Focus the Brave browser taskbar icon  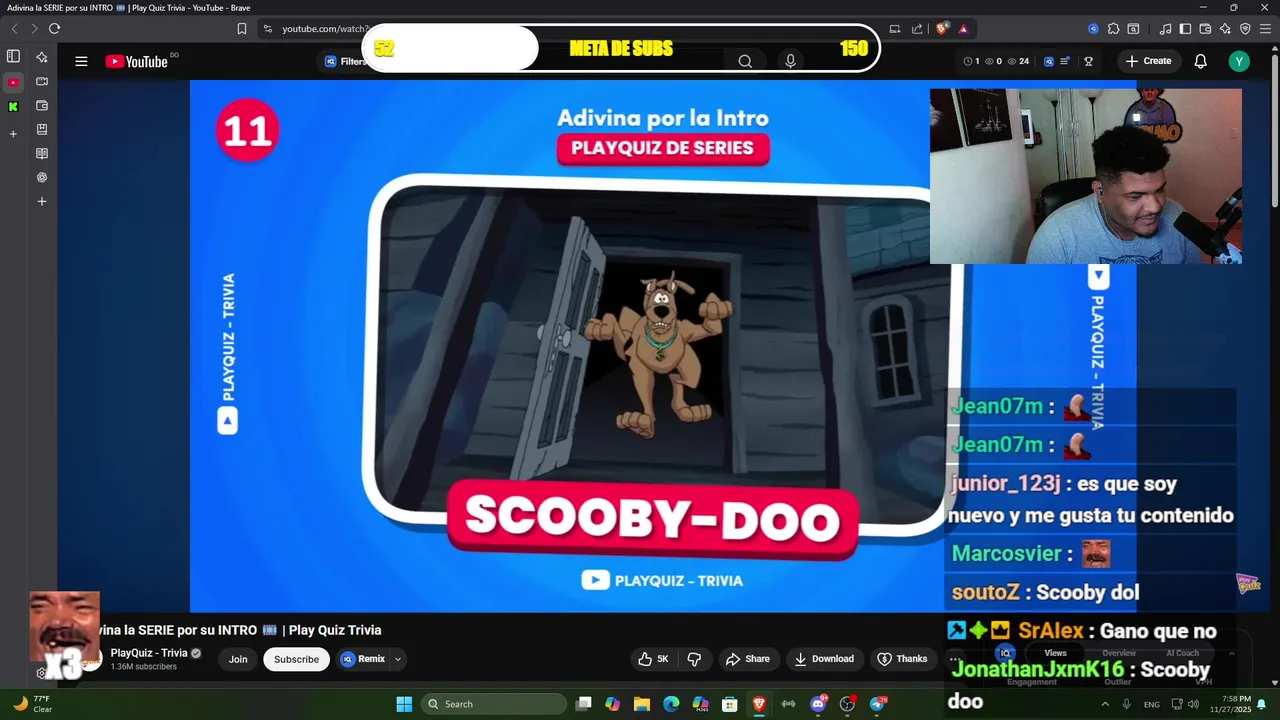(x=759, y=704)
